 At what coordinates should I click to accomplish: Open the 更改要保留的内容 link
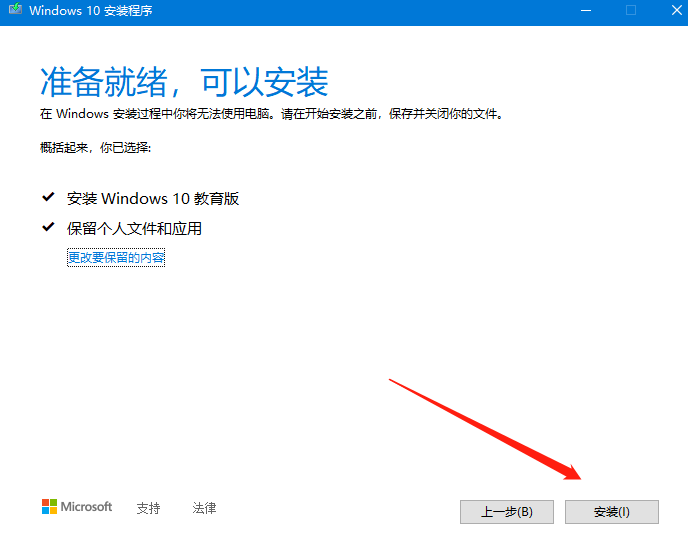tap(116, 258)
